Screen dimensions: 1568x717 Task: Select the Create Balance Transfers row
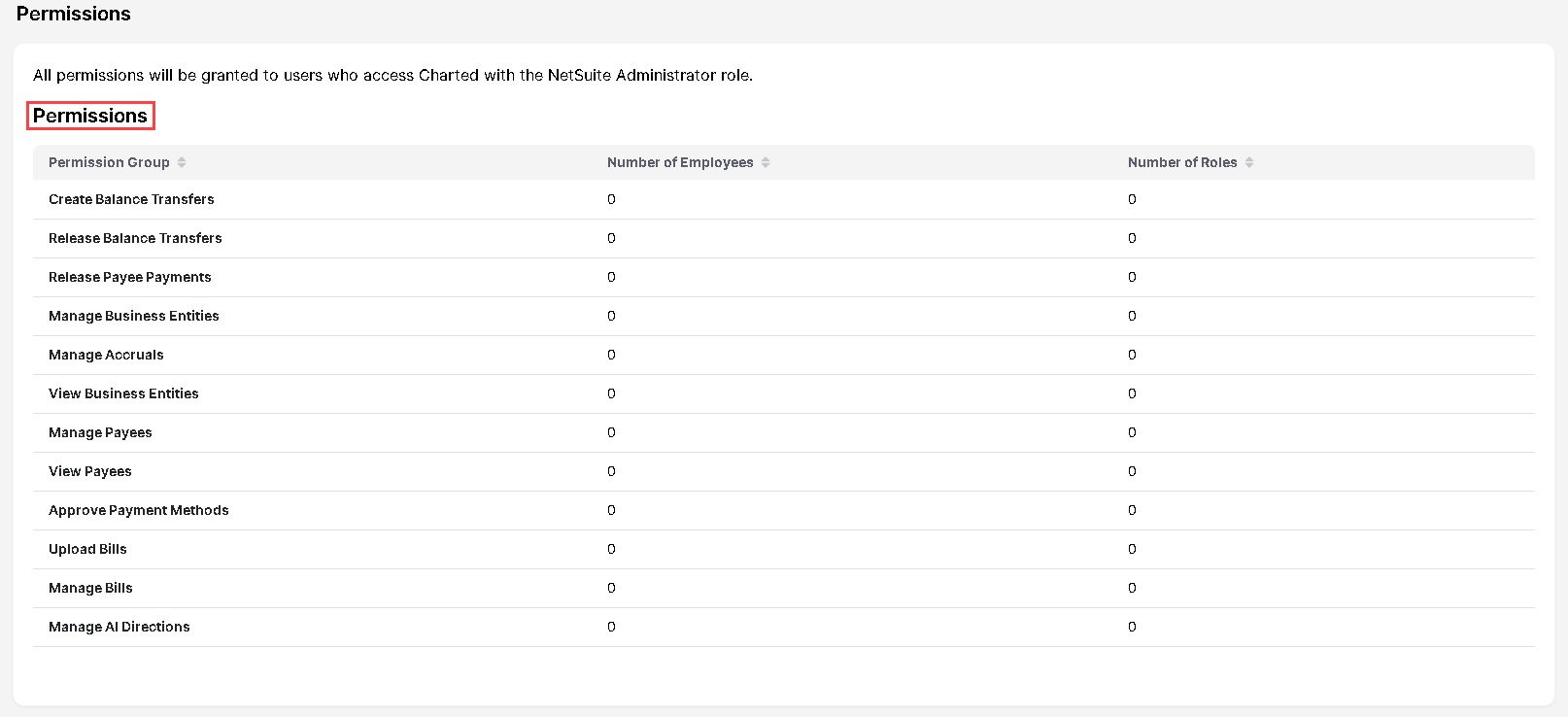(x=131, y=199)
